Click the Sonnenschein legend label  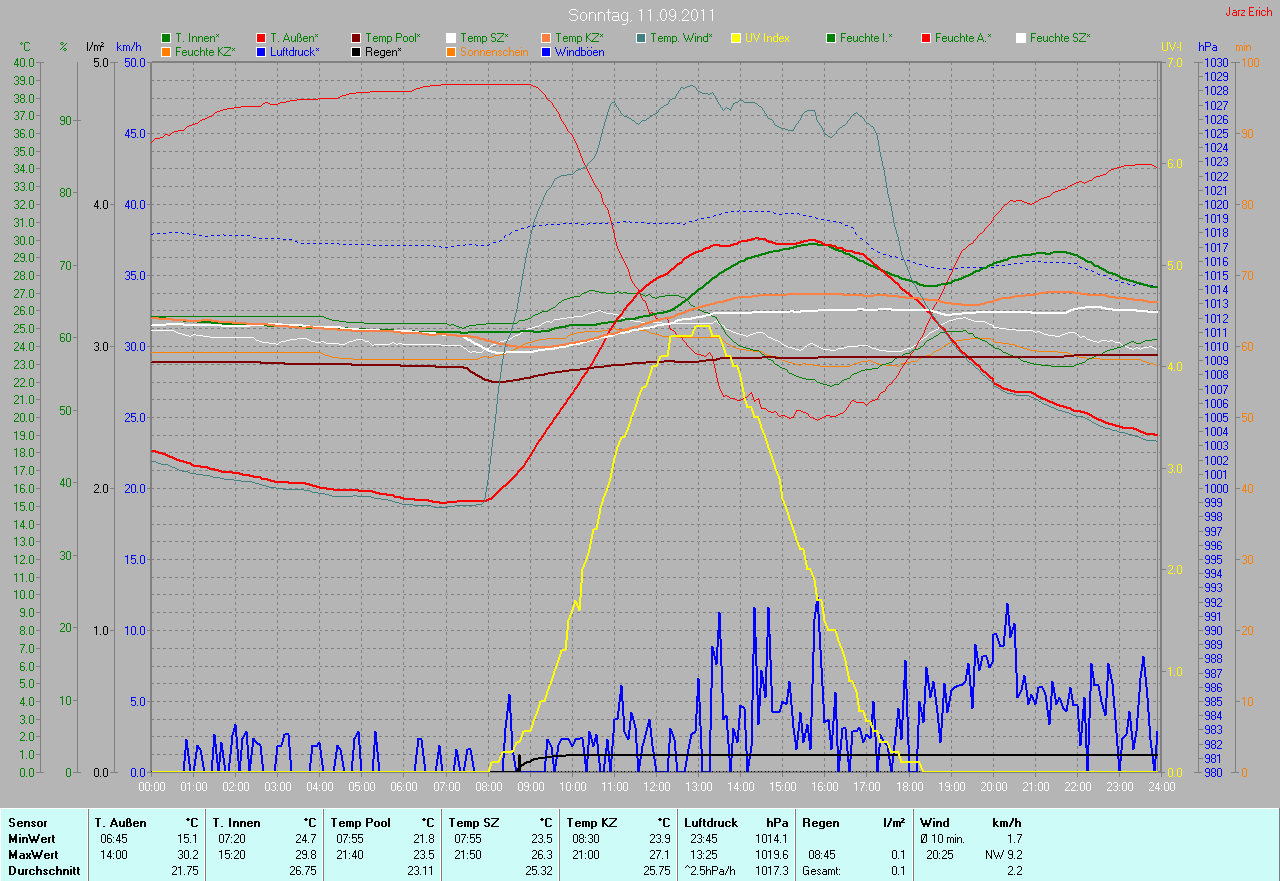click(x=494, y=52)
